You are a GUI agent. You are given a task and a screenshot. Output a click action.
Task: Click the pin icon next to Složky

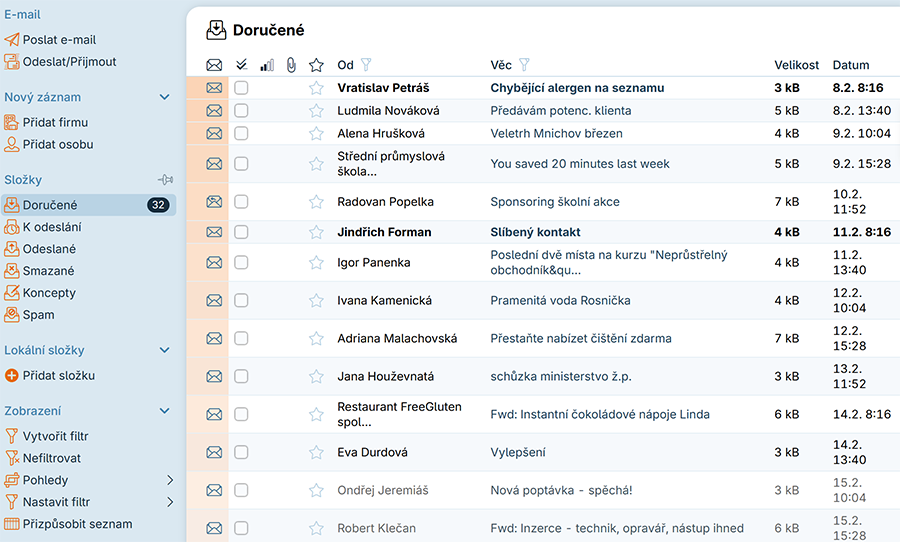[x=165, y=180]
